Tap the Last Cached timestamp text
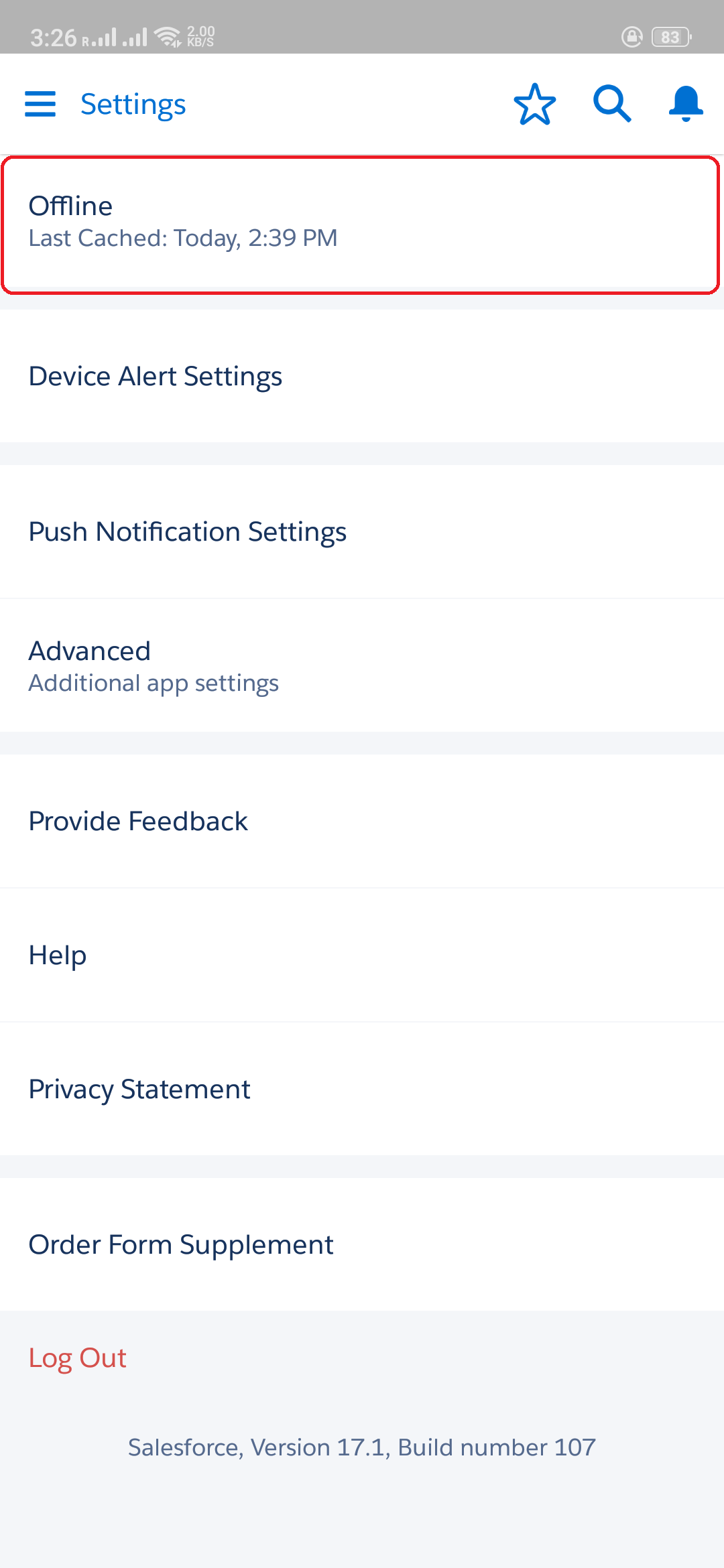Viewport: 724px width, 1568px height. [x=184, y=238]
